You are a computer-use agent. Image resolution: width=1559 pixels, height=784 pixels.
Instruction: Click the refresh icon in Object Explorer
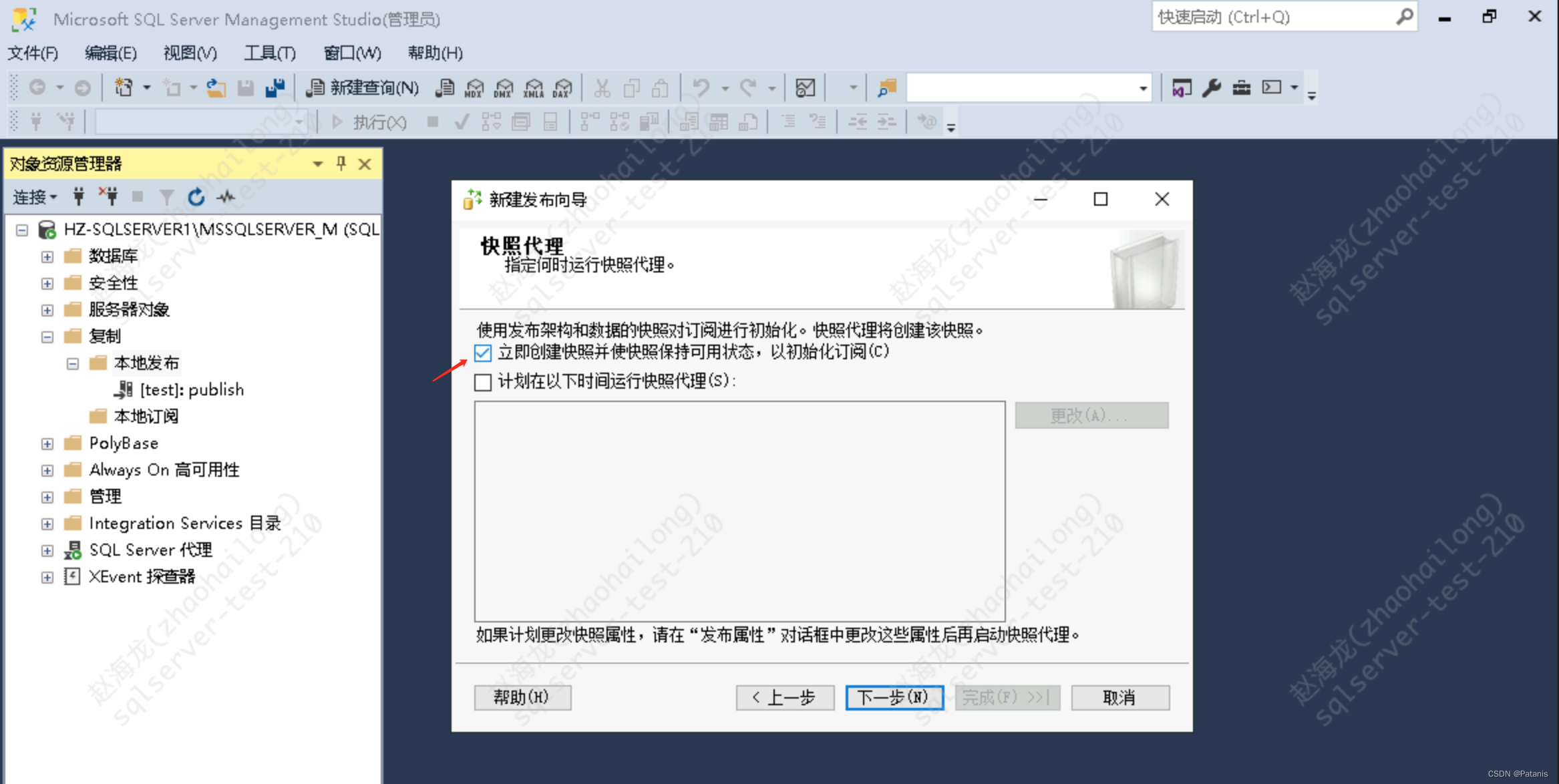[x=196, y=197]
